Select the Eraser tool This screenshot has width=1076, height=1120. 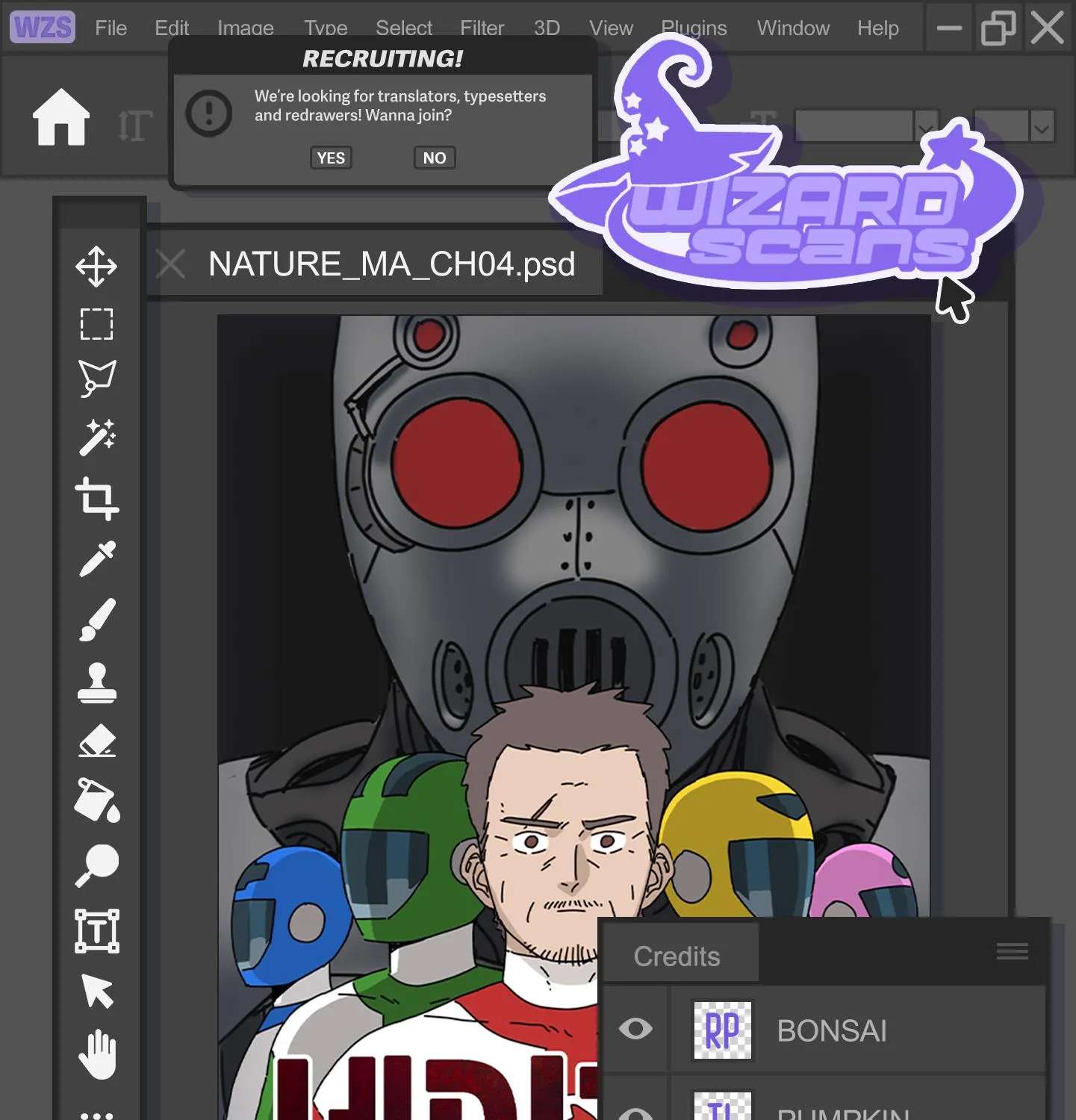click(x=97, y=741)
